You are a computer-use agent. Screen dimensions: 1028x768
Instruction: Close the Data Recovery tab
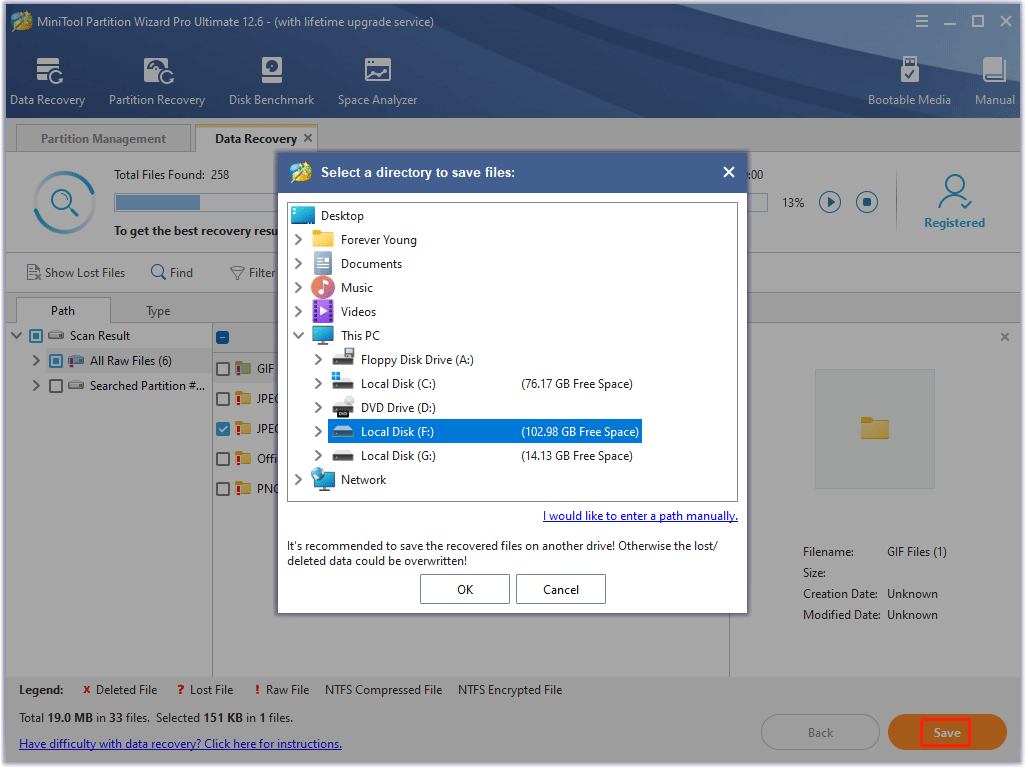point(308,138)
